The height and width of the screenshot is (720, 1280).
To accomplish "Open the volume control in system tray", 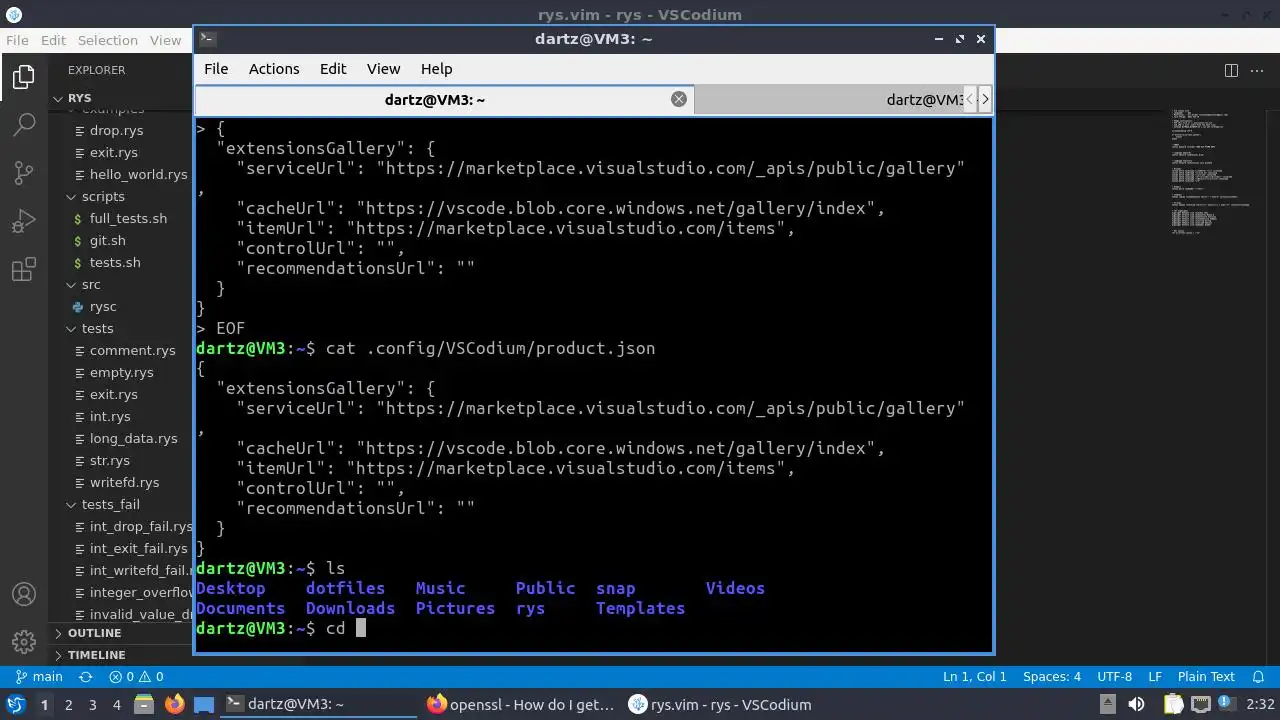I will [1135, 705].
